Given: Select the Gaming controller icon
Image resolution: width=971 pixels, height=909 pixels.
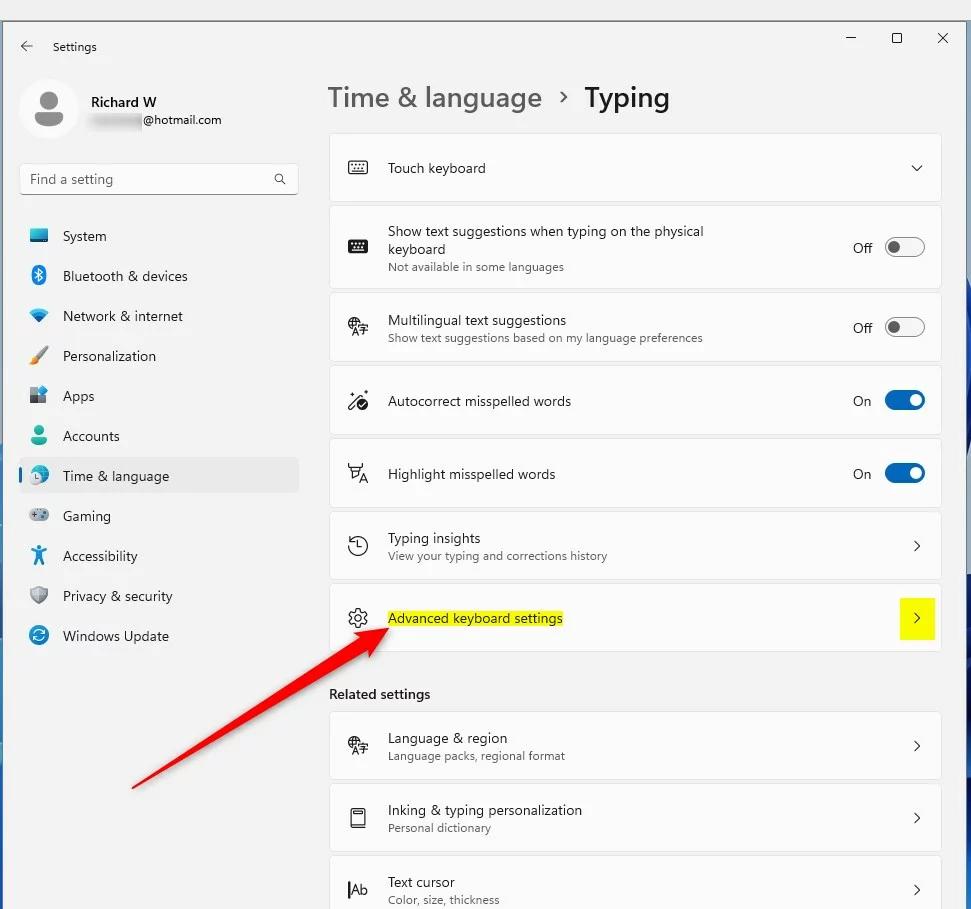Looking at the screenshot, I should pyautogui.click(x=38, y=516).
